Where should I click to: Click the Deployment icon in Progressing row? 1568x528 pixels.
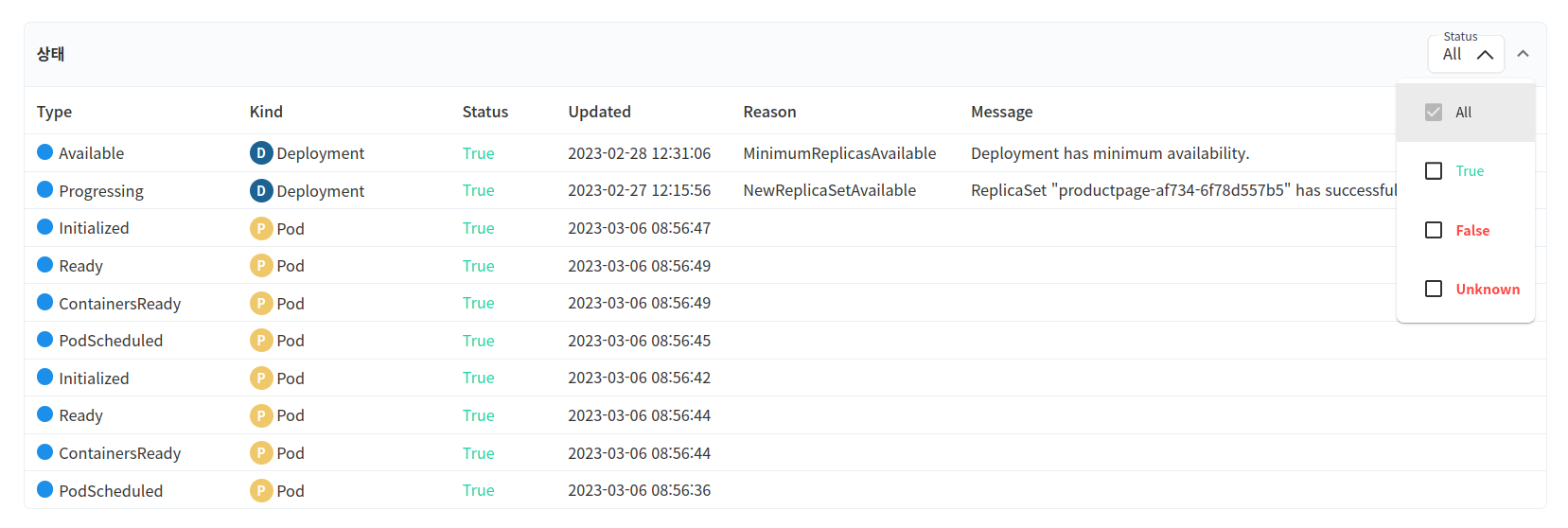tap(261, 190)
